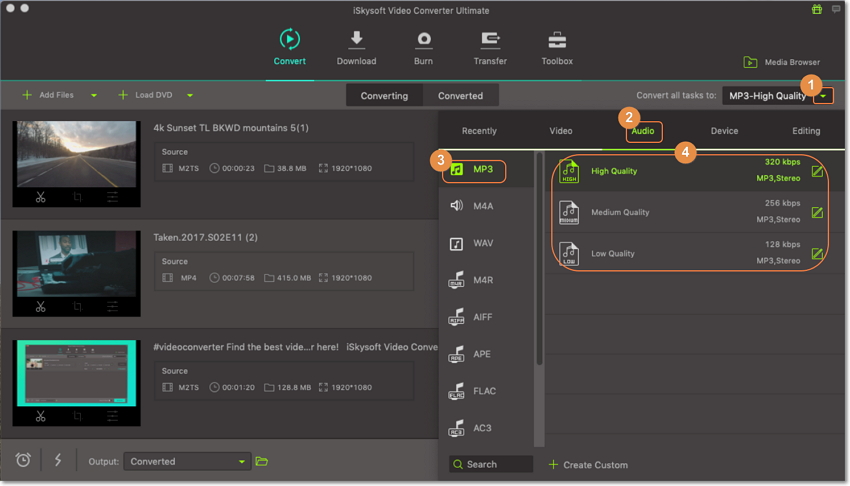Image resolution: width=850 pixels, height=486 pixels.
Task: Click the schedule alarm clock icon
Action: tap(23, 460)
